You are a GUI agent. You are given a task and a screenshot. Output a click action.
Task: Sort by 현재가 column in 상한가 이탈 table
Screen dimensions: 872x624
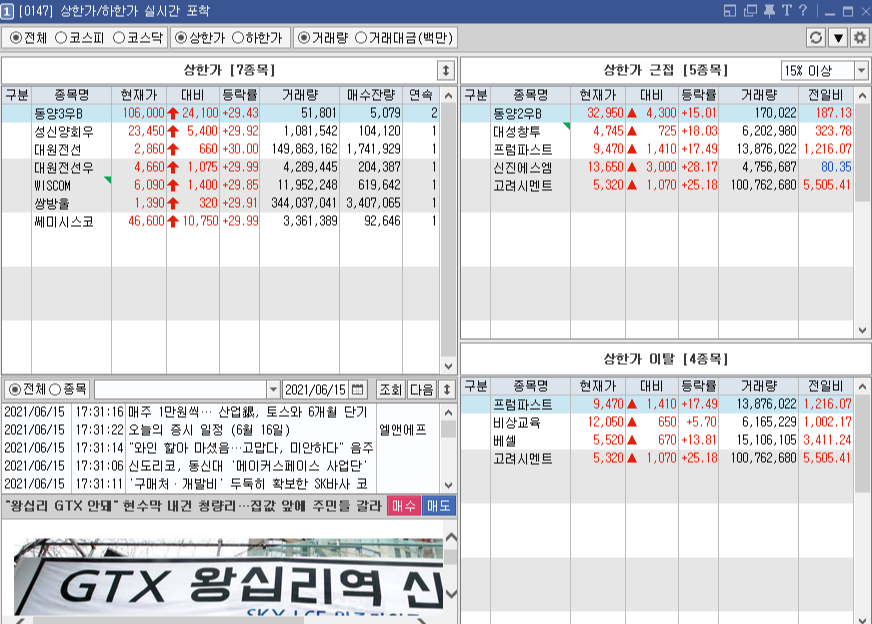tap(598, 386)
